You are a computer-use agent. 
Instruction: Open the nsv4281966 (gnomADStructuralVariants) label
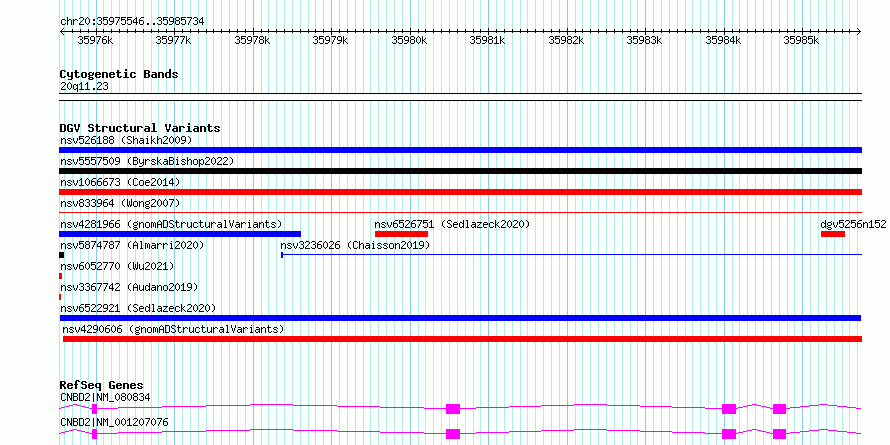tap(171, 224)
